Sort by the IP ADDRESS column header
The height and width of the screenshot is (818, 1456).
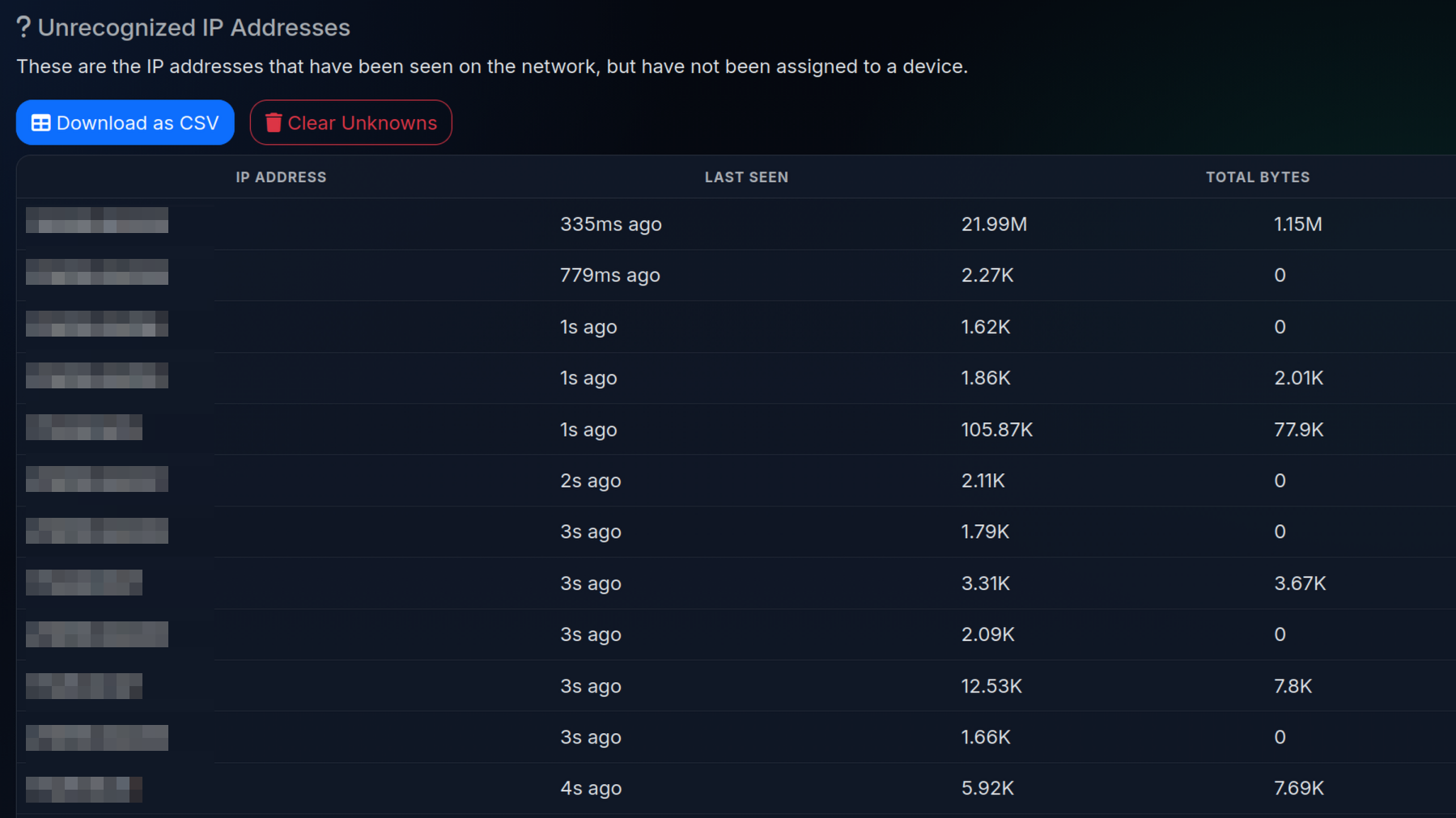click(281, 177)
